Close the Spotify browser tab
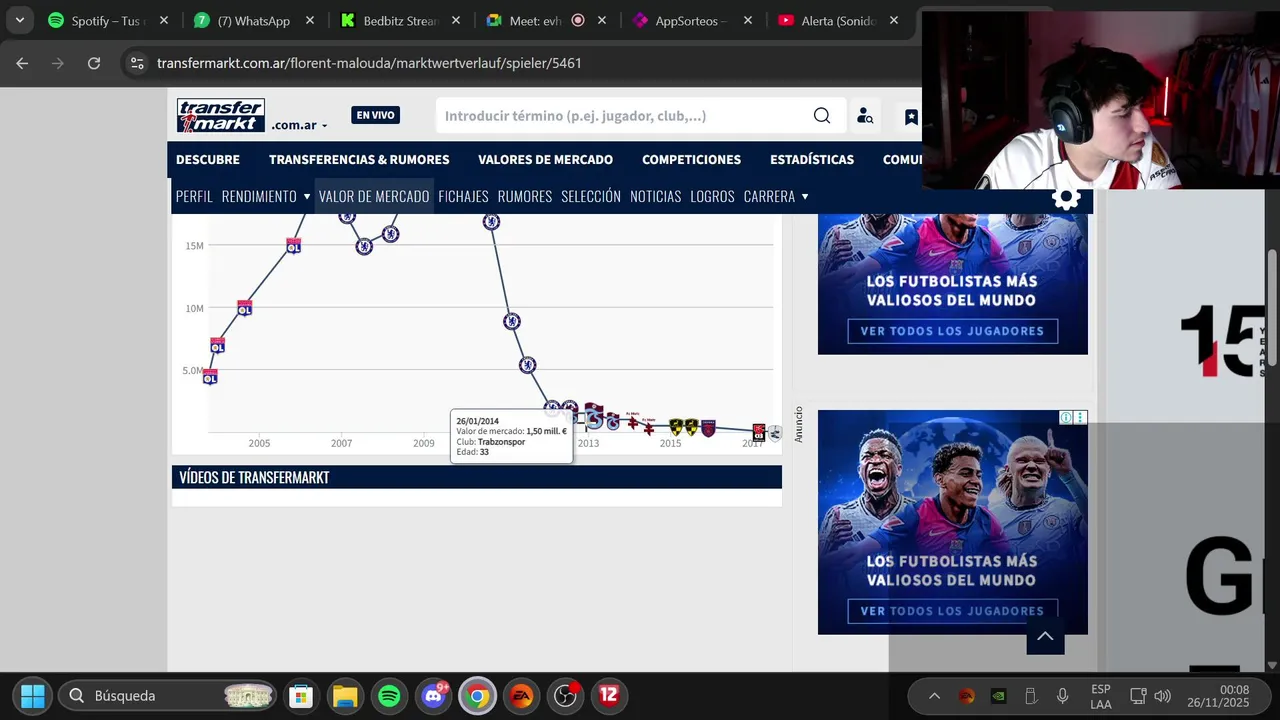 pyautogui.click(x=164, y=20)
